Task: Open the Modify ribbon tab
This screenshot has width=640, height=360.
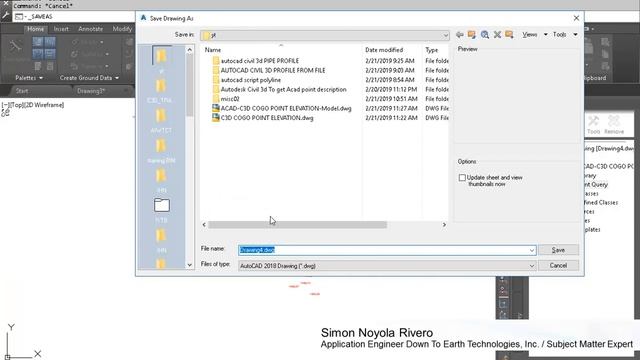Action: [122, 29]
